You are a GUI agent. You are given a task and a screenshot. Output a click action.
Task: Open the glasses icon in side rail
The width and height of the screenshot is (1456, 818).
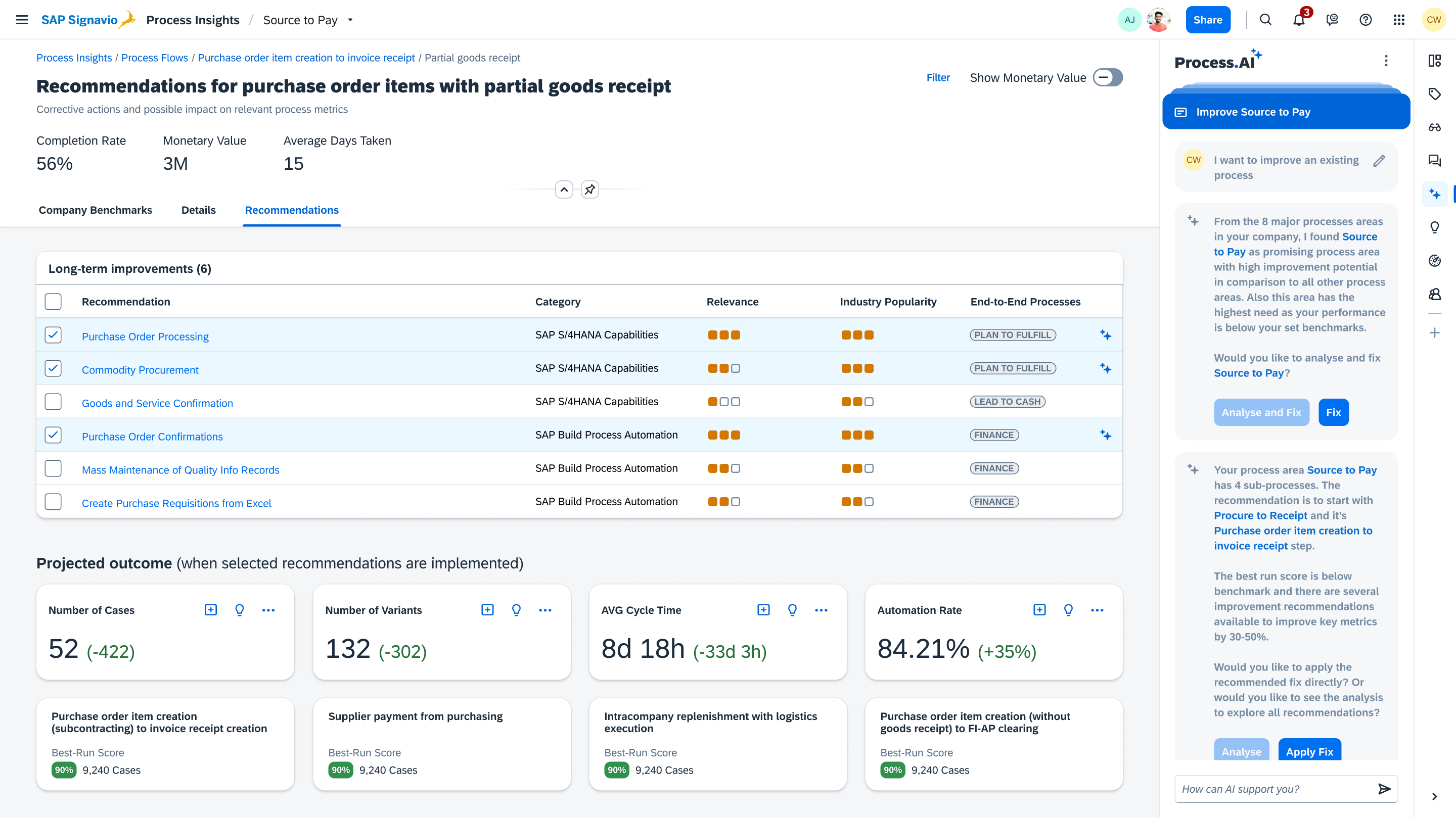[x=1434, y=127]
